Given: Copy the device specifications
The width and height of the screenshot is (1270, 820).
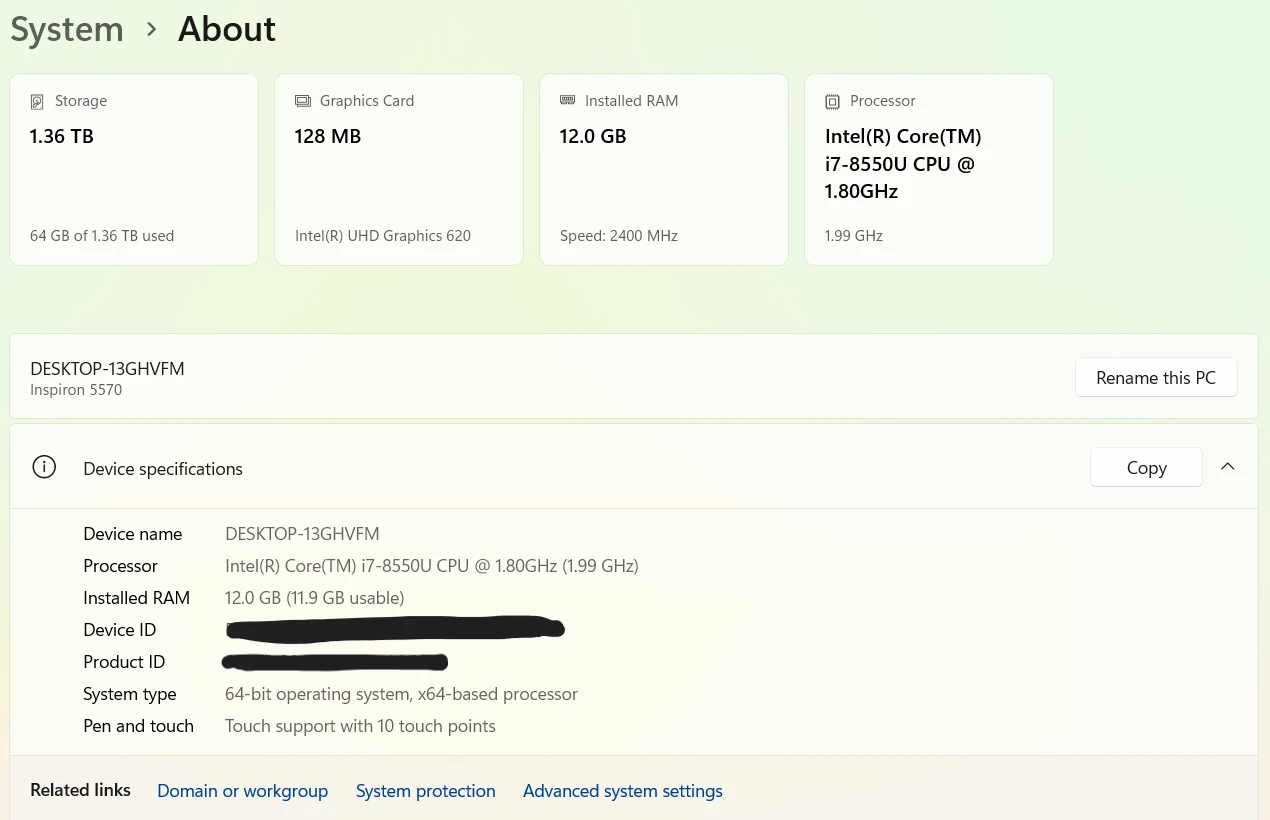Looking at the screenshot, I should click(x=1146, y=467).
